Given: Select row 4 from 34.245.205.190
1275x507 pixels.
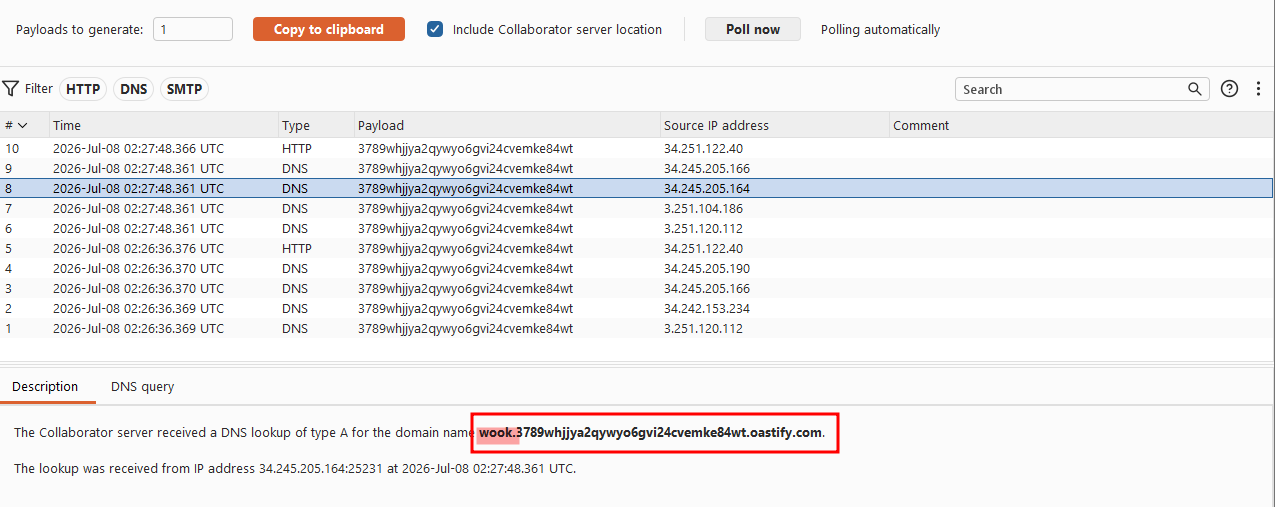Looking at the screenshot, I should click(x=637, y=268).
